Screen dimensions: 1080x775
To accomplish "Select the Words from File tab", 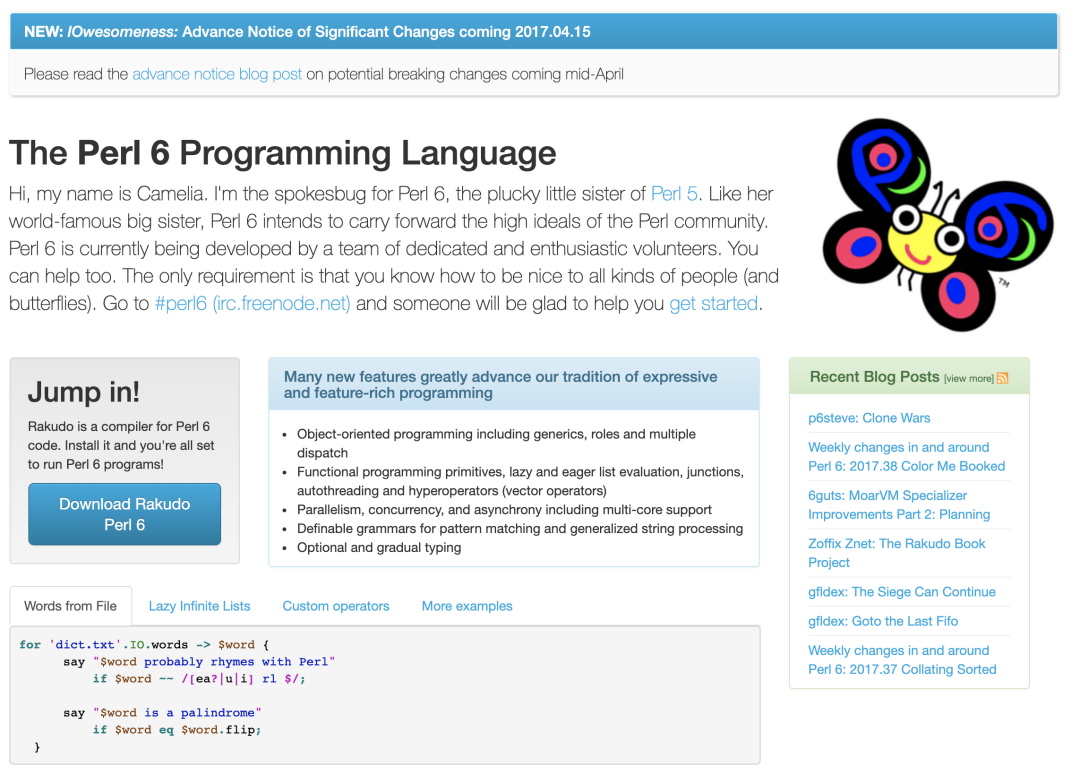I will click(70, 606).
